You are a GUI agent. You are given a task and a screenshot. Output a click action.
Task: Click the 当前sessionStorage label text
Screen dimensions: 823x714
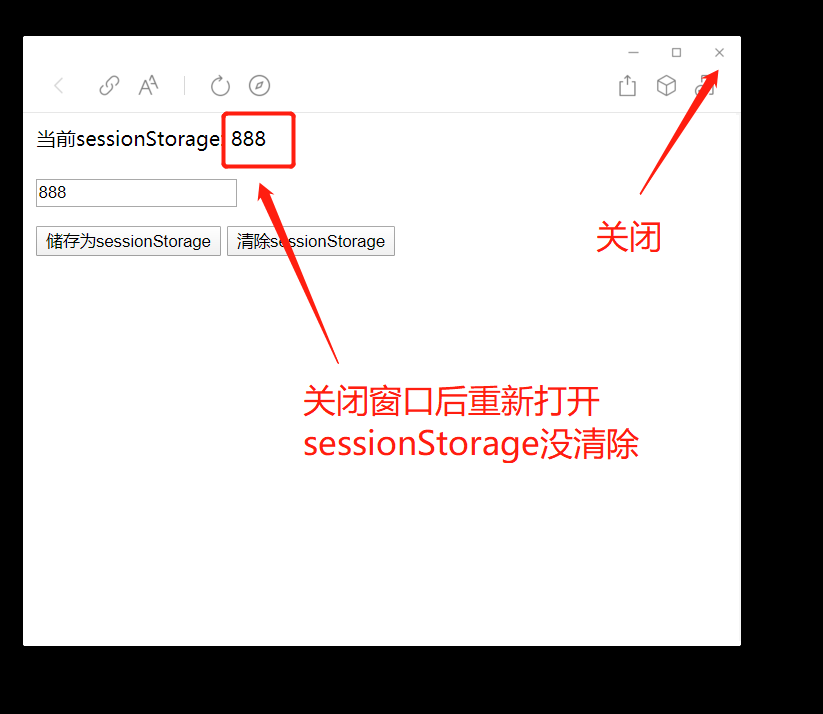tap(129, 140)
